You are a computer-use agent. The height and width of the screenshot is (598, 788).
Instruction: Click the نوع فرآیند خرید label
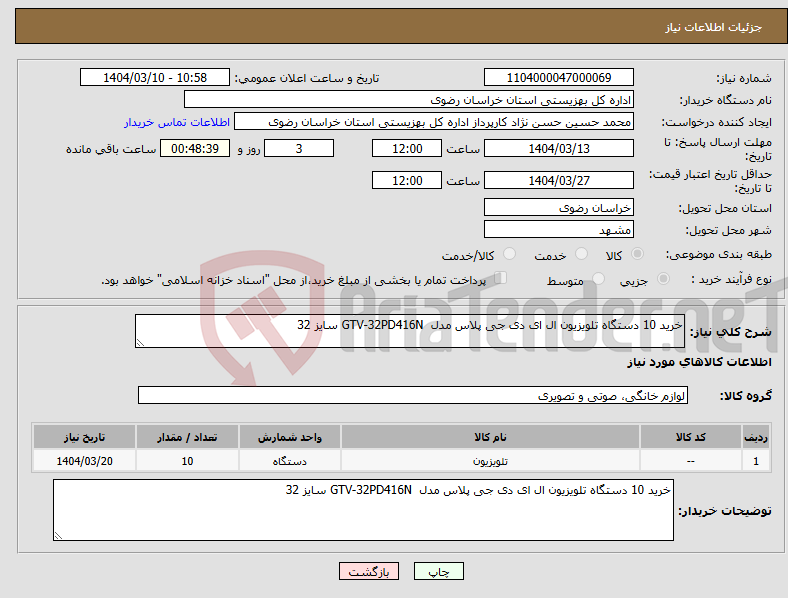click(731, 279)
